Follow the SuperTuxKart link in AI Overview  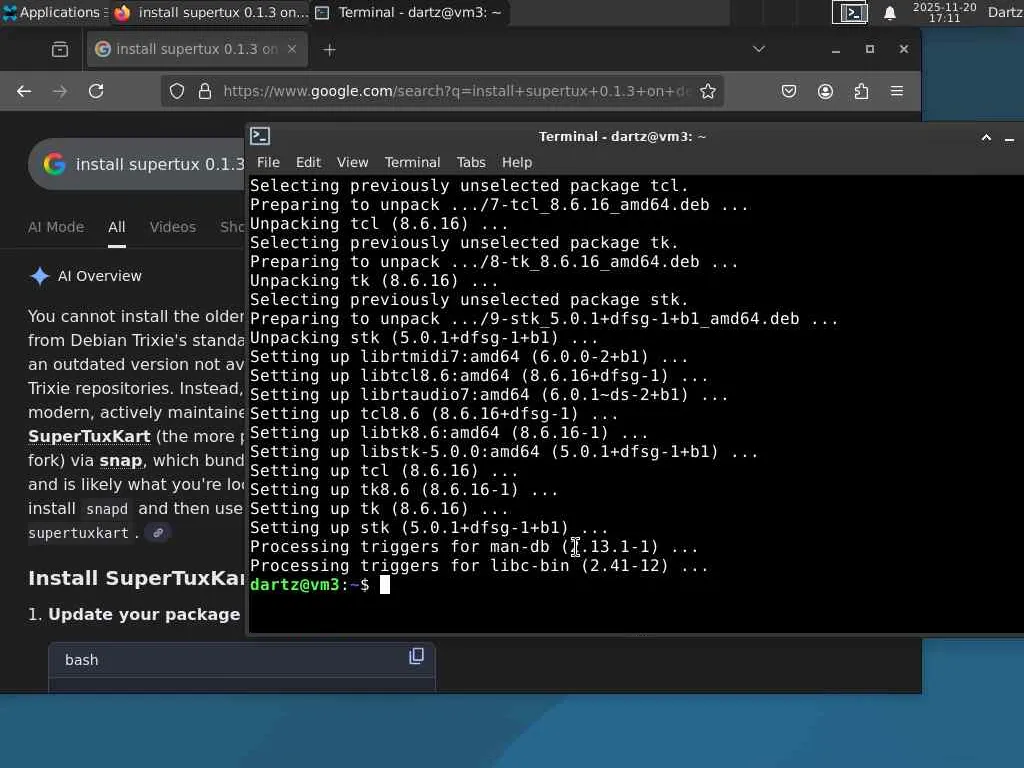(x=89, y=436)
